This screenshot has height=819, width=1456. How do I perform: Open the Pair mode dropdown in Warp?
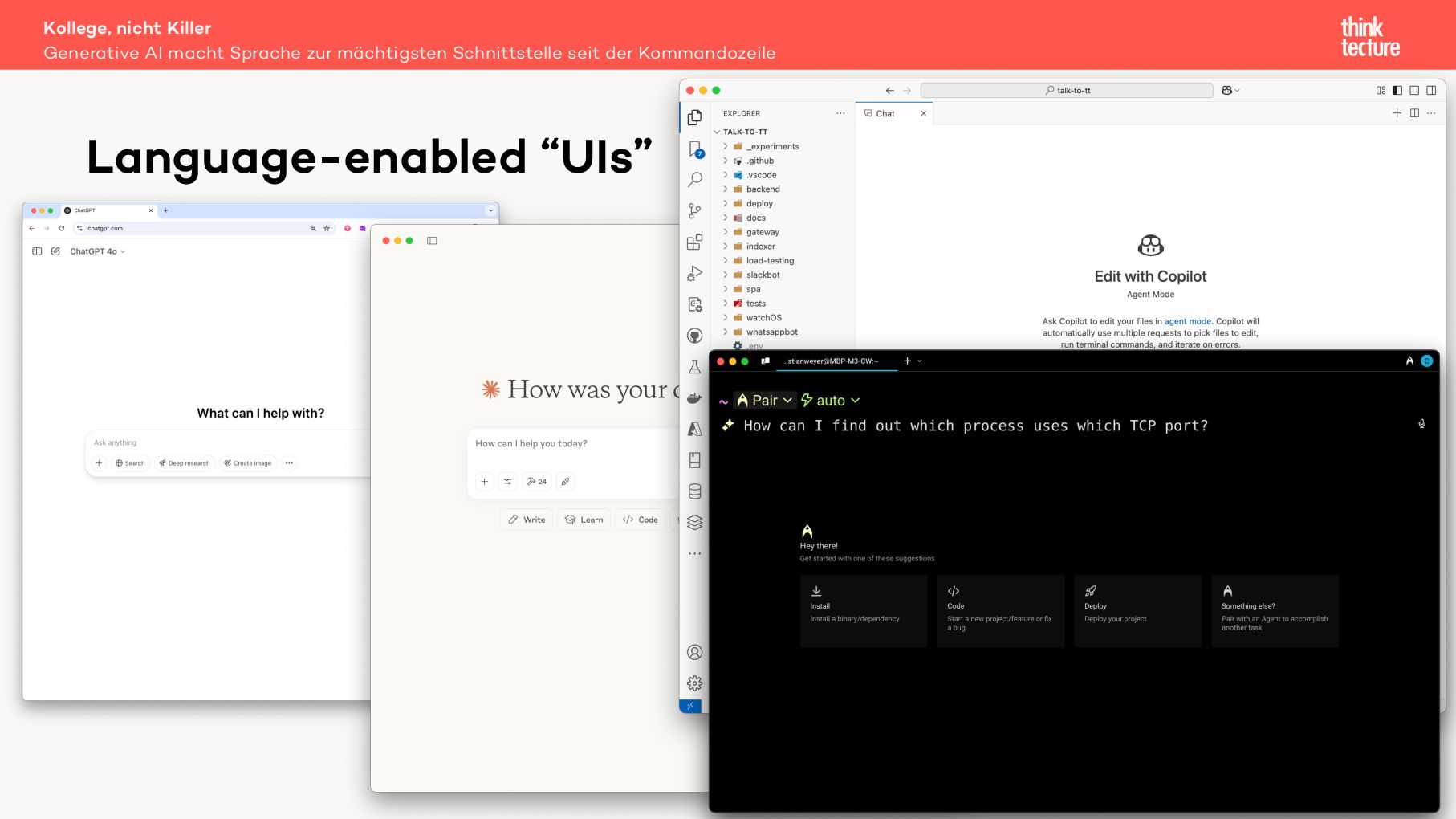coord(764,400)
